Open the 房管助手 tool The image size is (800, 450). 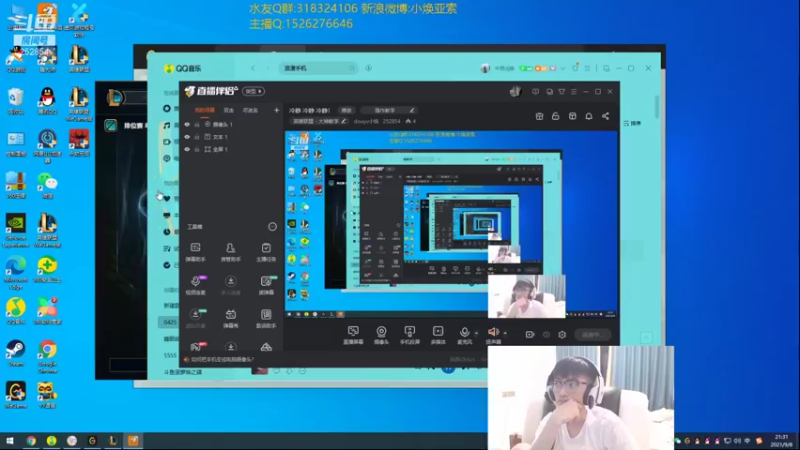coord(231,252)
